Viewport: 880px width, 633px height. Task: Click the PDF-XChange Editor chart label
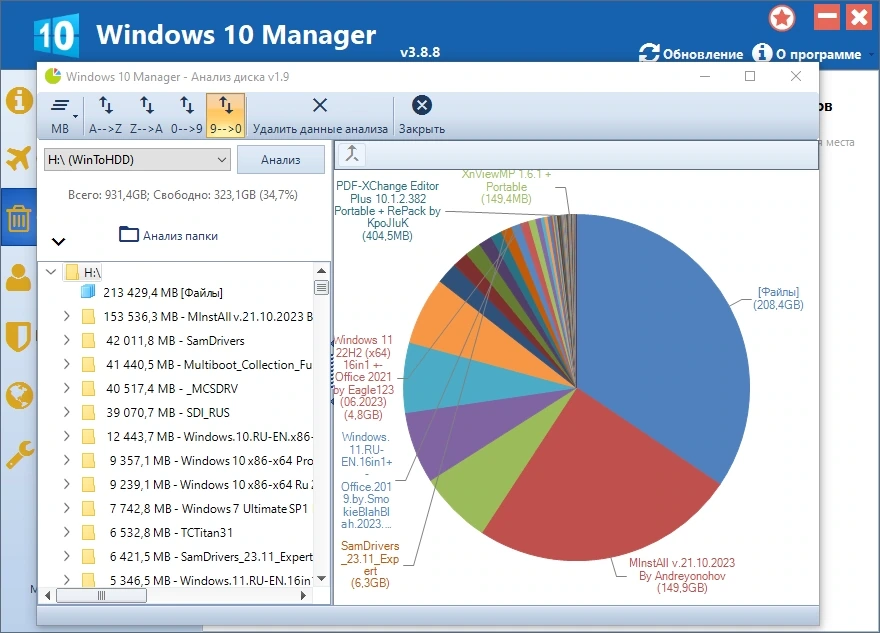coord(387,210)
